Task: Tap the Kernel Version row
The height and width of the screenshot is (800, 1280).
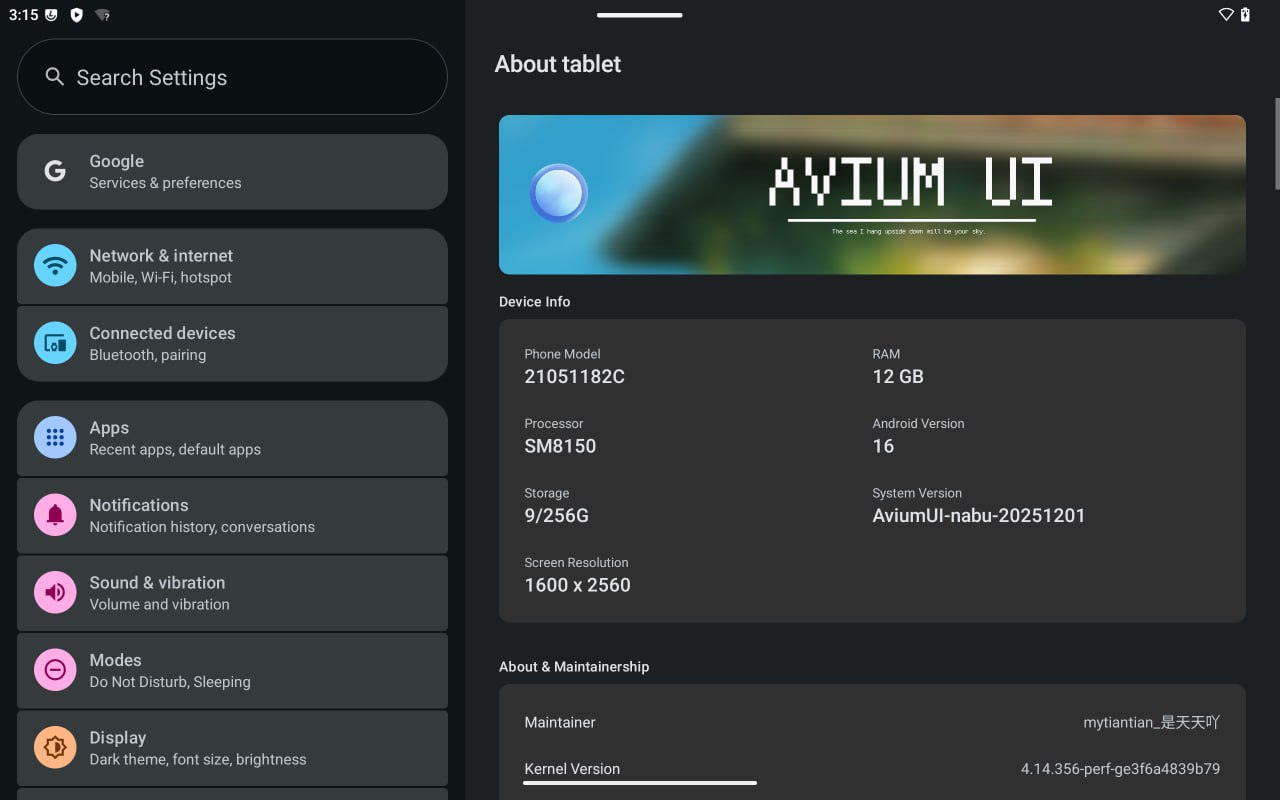Action: click(872, 769)
